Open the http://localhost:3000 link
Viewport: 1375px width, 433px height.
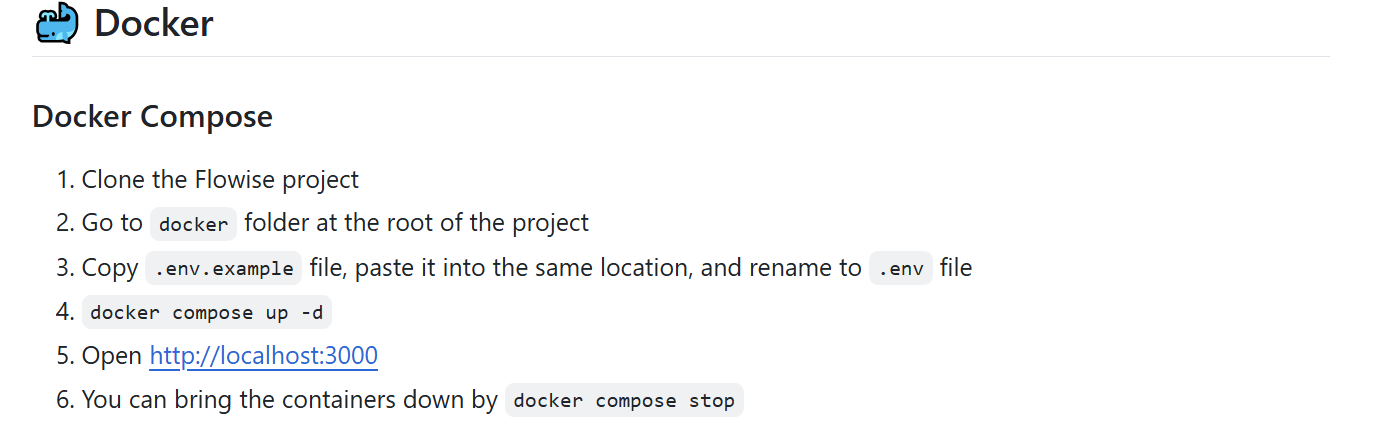(x=264, y=355)
